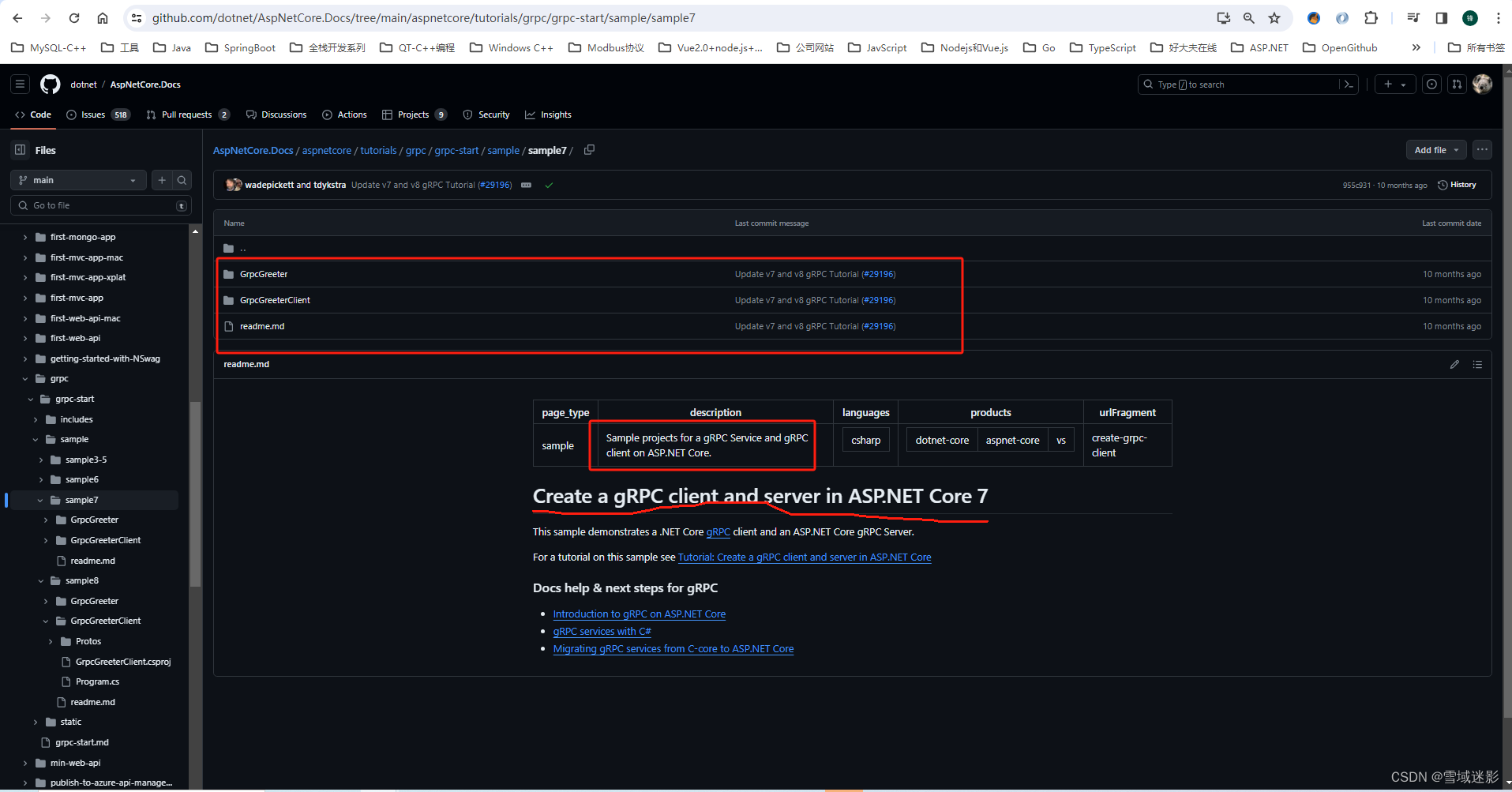Viewport: 1512px width, 792px height.
Task: Collapse the sample7 folder in the file tree
Action: pos(40,499)
